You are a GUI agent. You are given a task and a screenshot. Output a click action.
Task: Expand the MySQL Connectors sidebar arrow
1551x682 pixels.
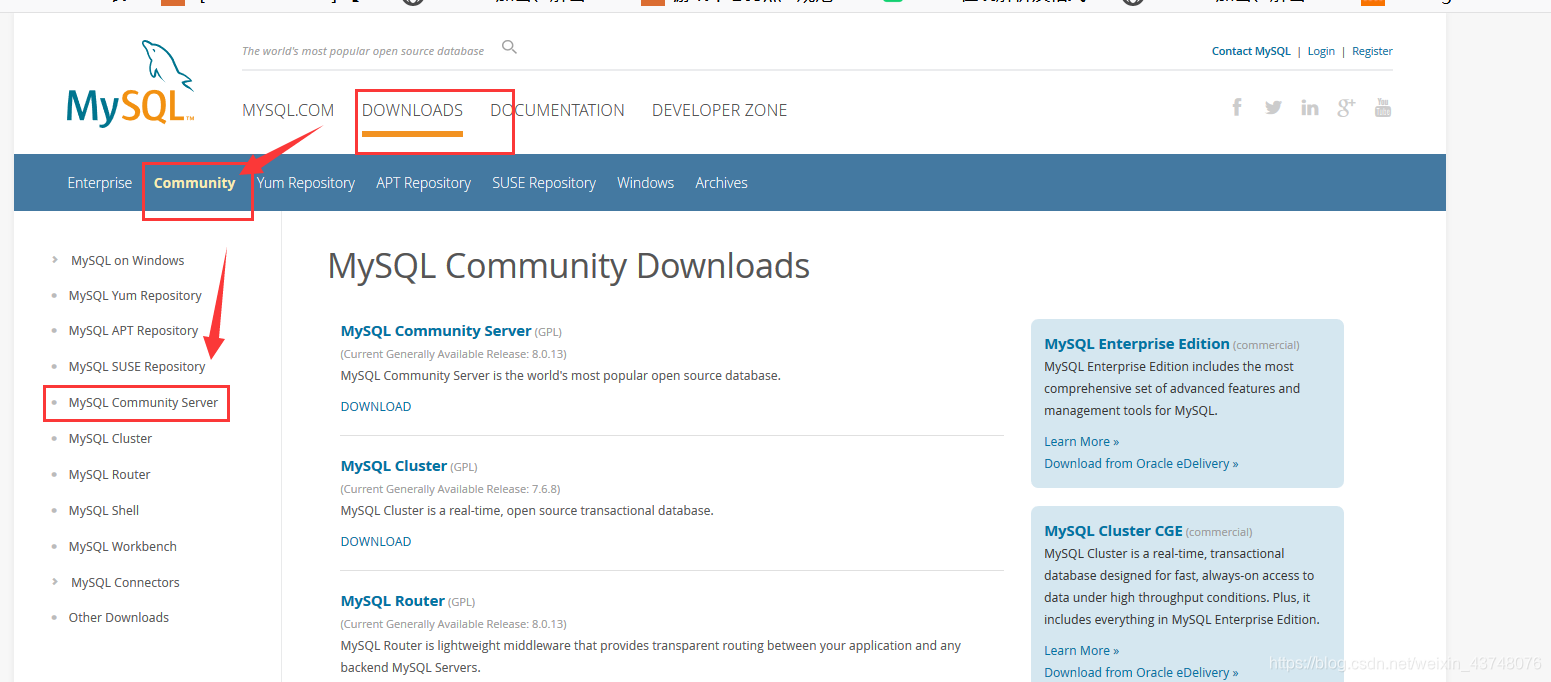pyautogui.click(x=55, y=582)
